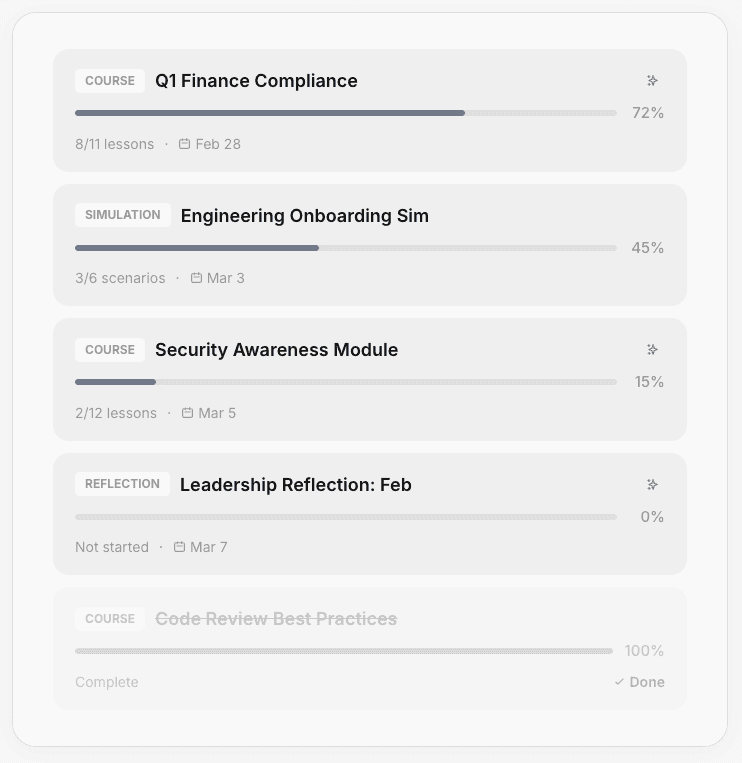Click the Q1 Finance Compliance 72% progress bar
Image resolution: width=742 pixels, height=763 pixels.
coord(345,113)
